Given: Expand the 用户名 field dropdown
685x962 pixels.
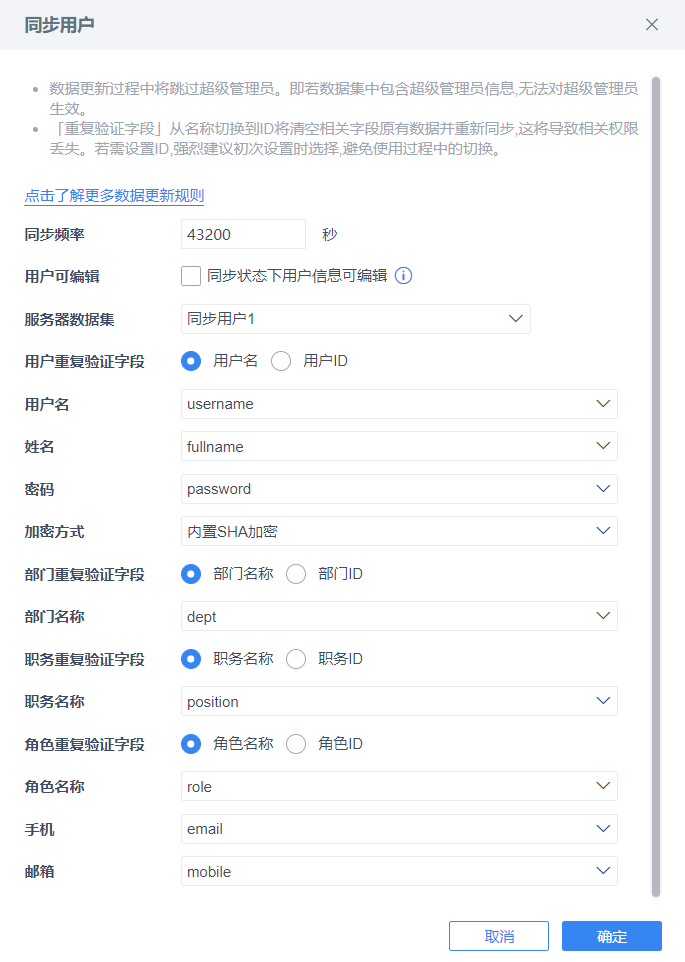Looking at the screenshot, I should tap(399, 404).
